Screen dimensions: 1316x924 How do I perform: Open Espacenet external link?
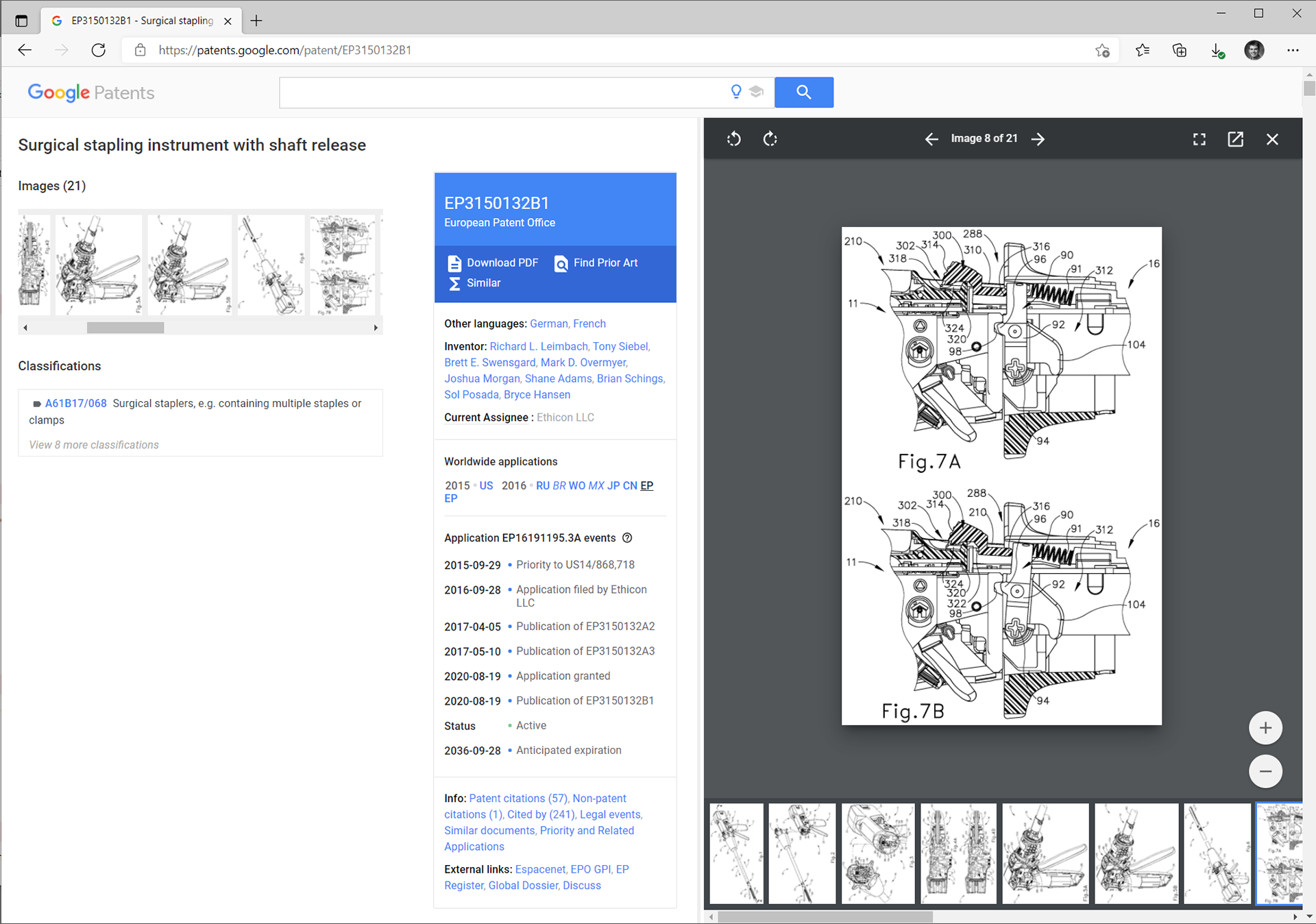click(541, 869)
